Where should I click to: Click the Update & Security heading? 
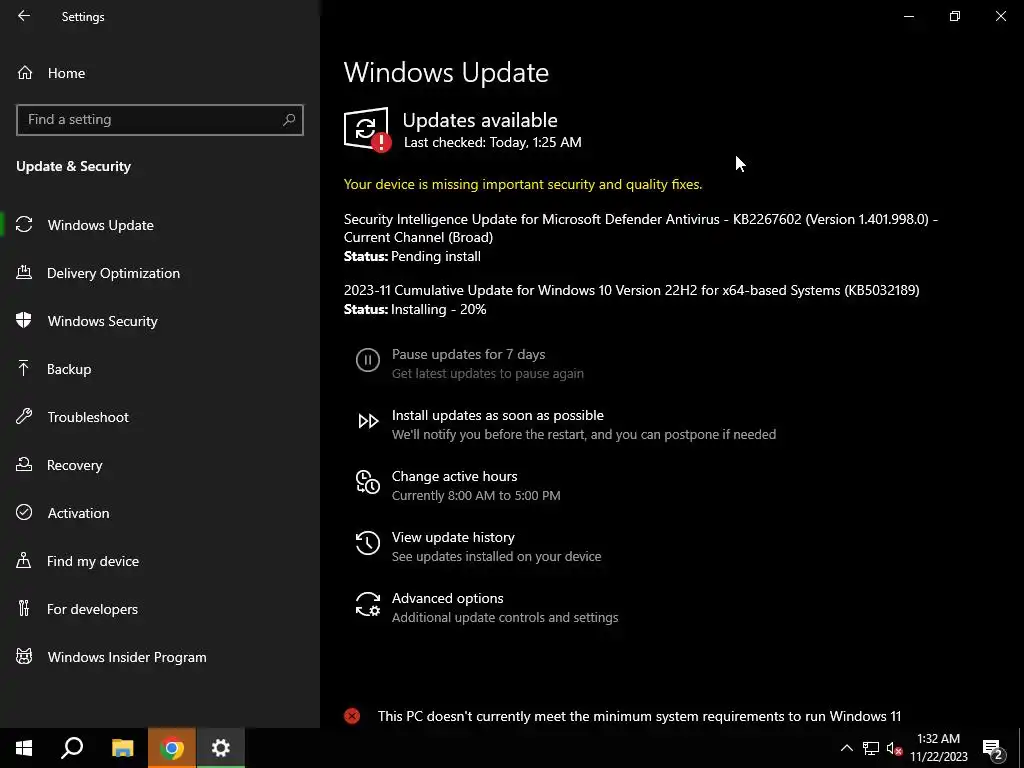pyautogui.click(x=73, y=166)
